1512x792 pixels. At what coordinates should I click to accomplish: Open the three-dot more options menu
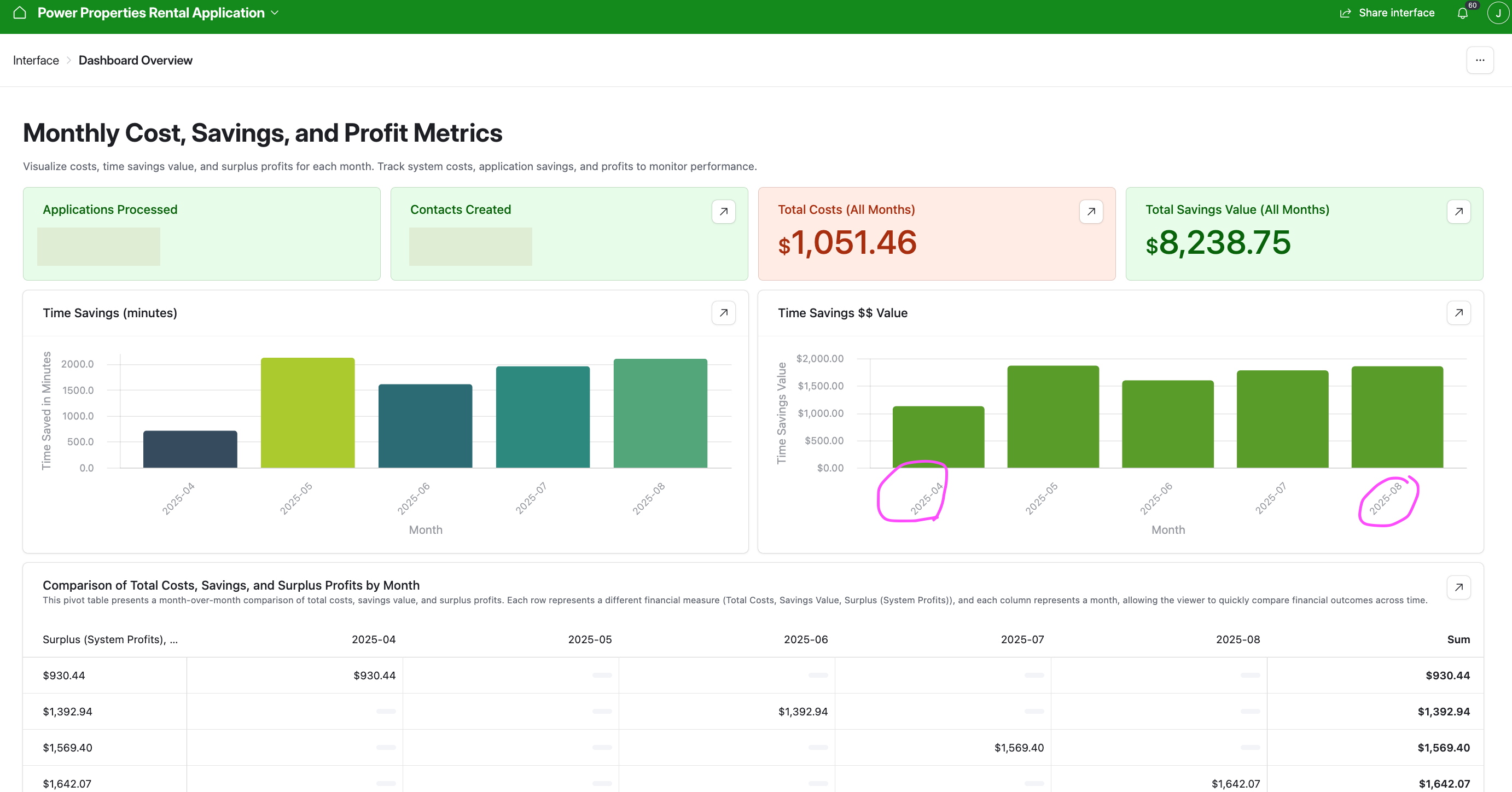coord(1480,60)
